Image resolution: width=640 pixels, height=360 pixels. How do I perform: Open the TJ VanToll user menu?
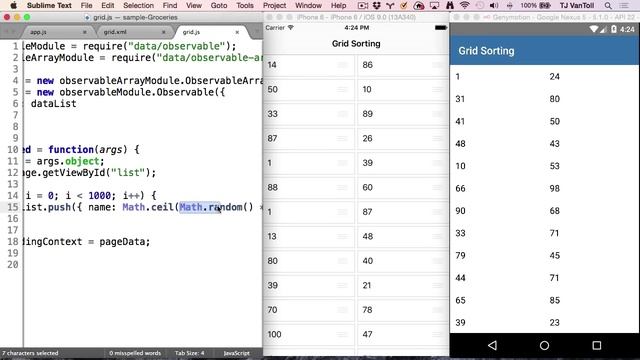[x=577, y=5]
